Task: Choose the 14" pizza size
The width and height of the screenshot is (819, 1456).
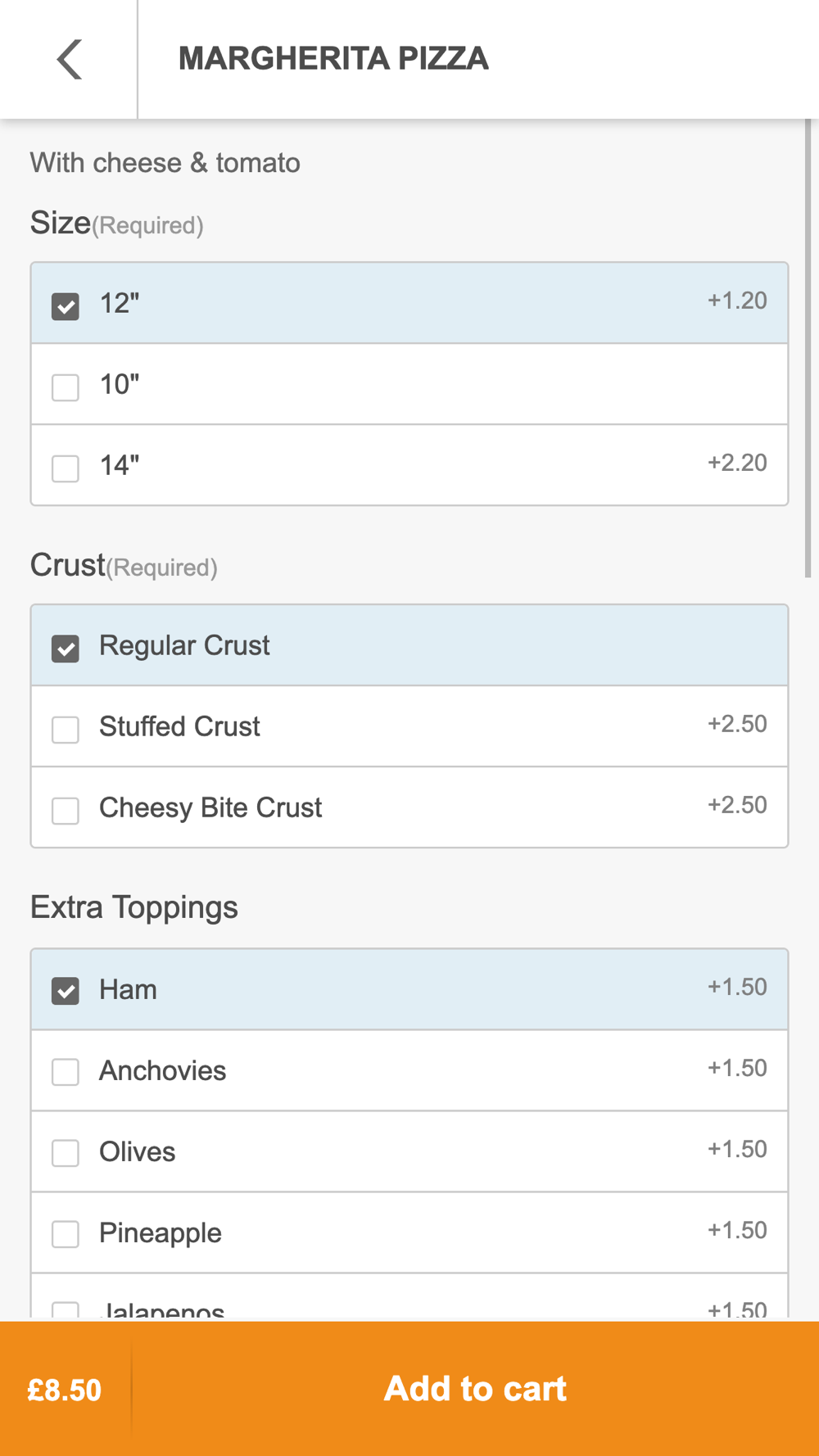Action: [66, 468]
